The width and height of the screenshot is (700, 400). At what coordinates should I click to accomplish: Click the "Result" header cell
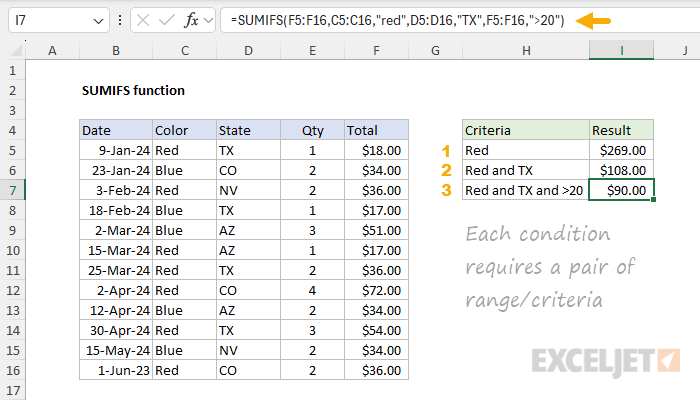(x=621, y=130)
